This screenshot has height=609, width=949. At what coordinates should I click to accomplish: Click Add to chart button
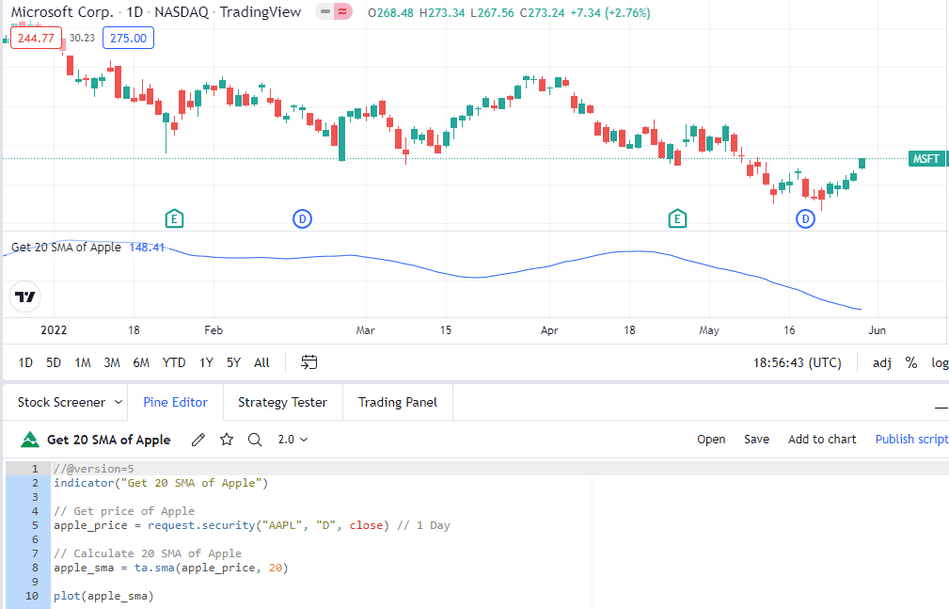click(822, 439)
